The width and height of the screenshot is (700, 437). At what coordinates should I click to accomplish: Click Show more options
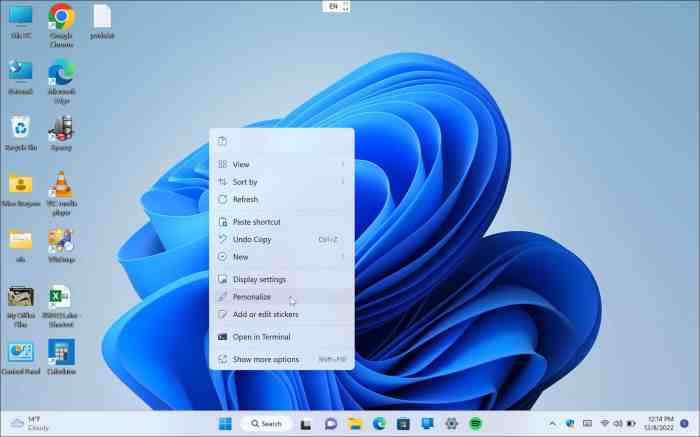tap(282, 359)
